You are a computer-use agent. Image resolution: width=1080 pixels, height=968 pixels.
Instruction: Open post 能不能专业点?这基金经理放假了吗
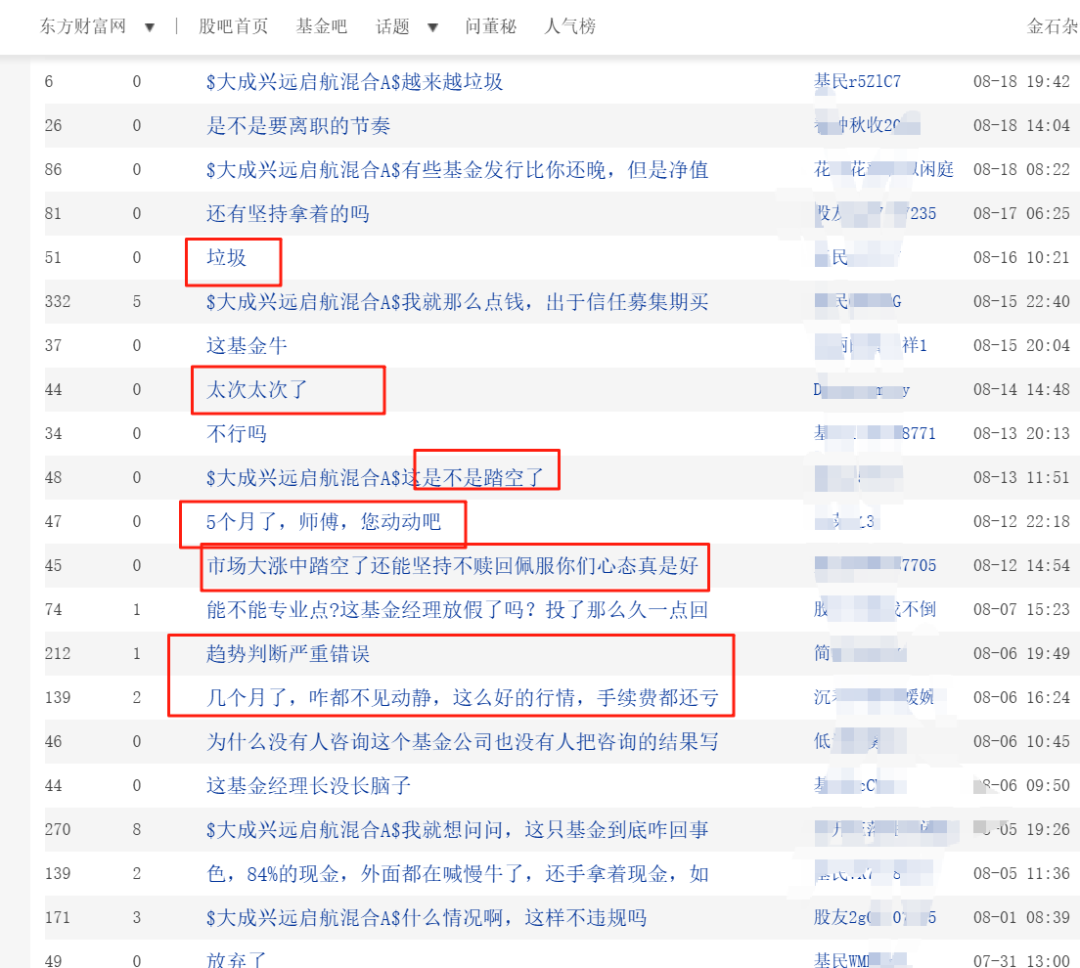[x=457, y=610]
